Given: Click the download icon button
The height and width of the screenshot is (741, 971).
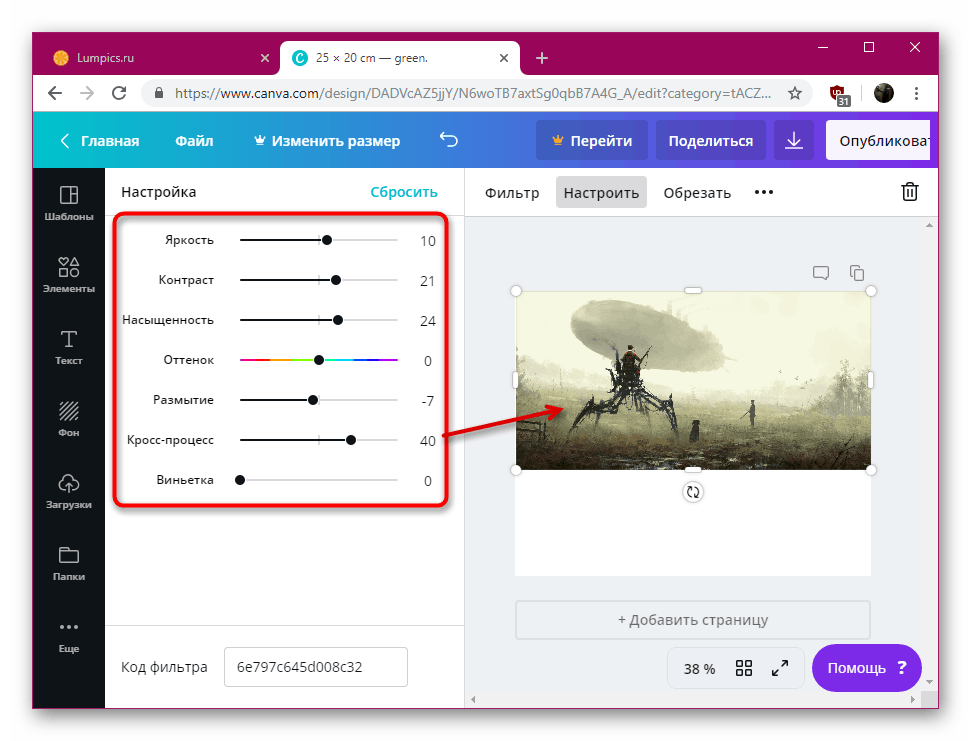Looking at the screenshot, I should [x=794, y=141].
